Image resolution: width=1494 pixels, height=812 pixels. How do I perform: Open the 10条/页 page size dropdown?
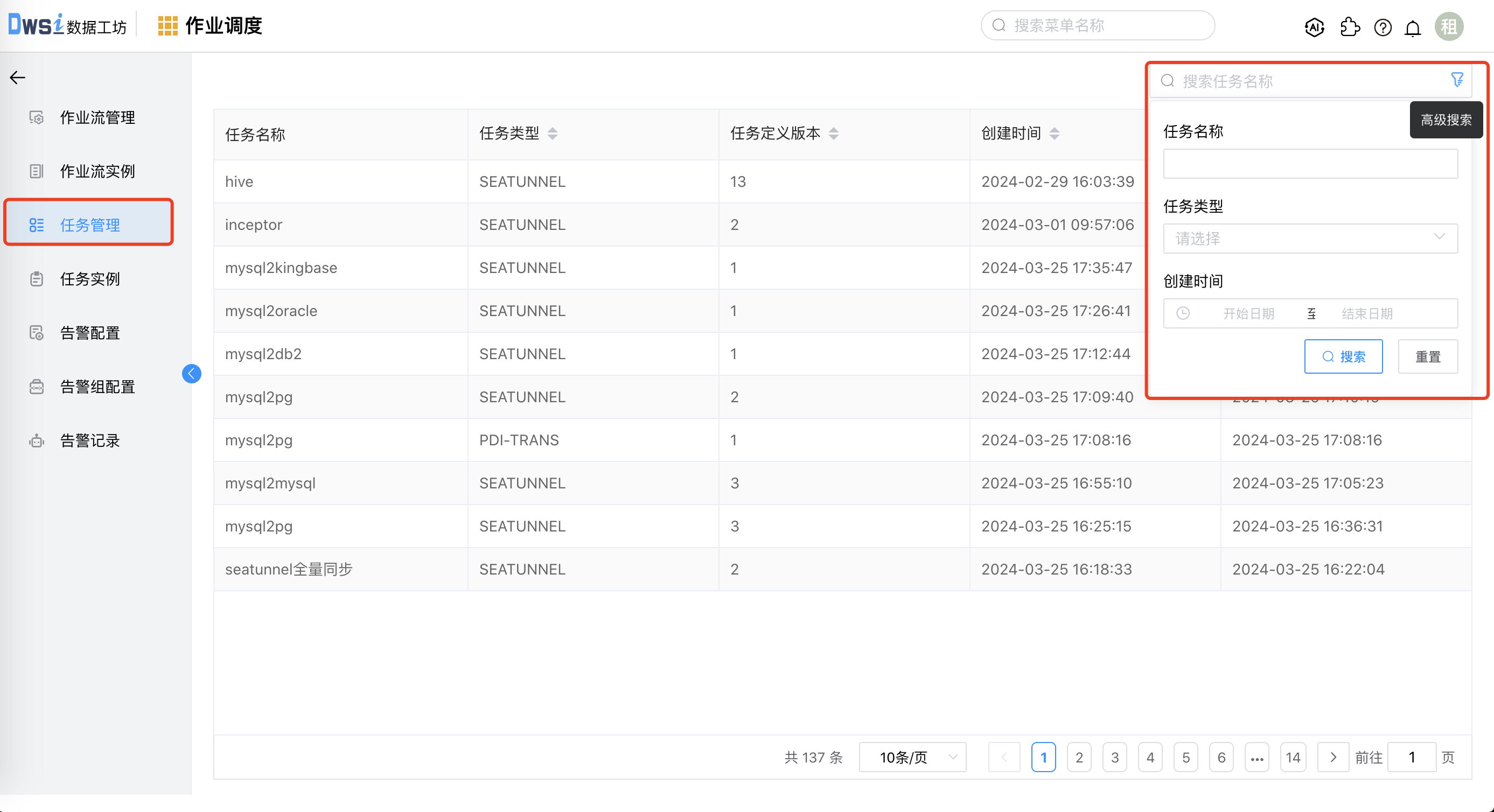pos(912,757)
